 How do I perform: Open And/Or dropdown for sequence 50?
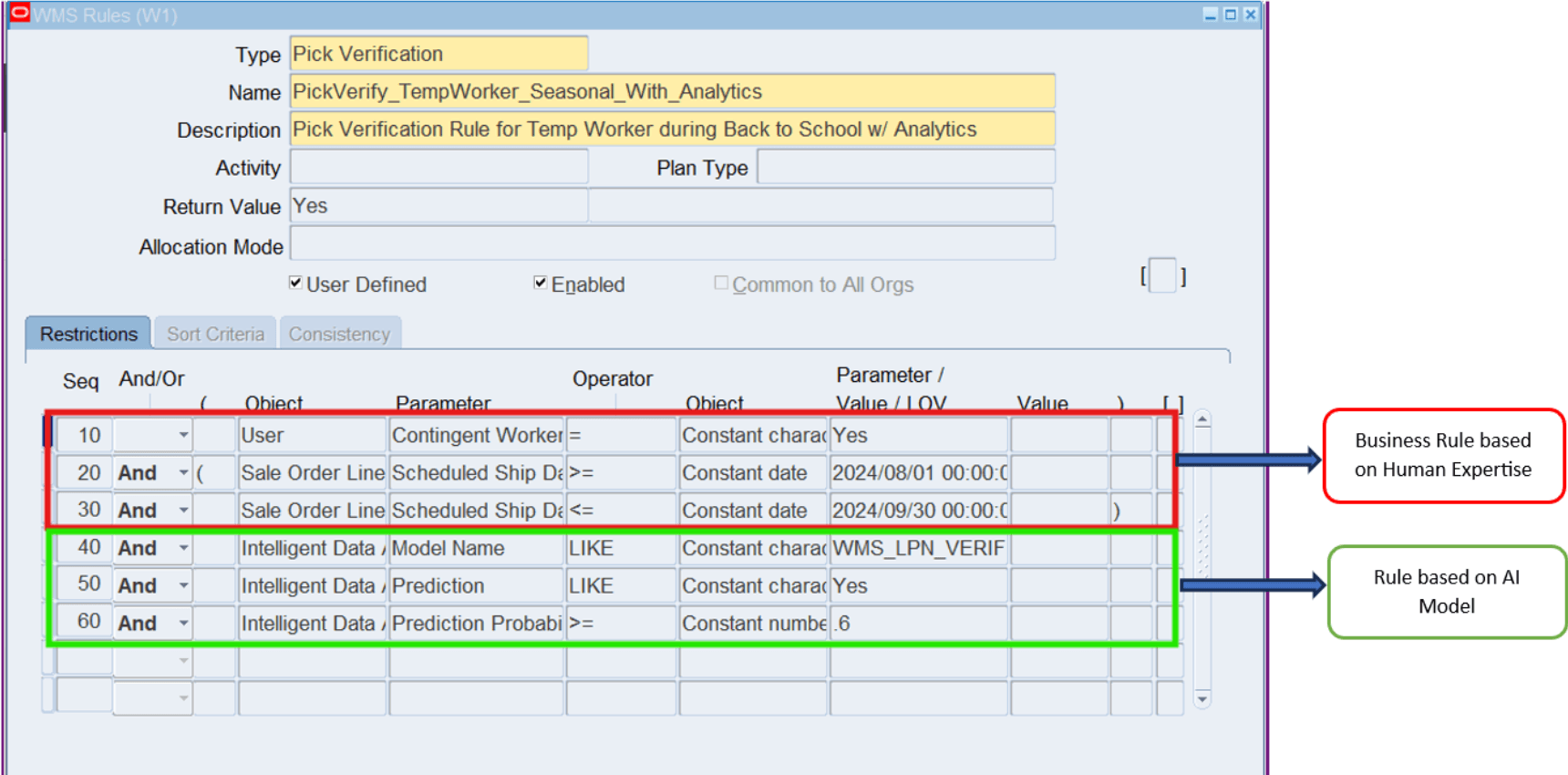pos(183,585)
